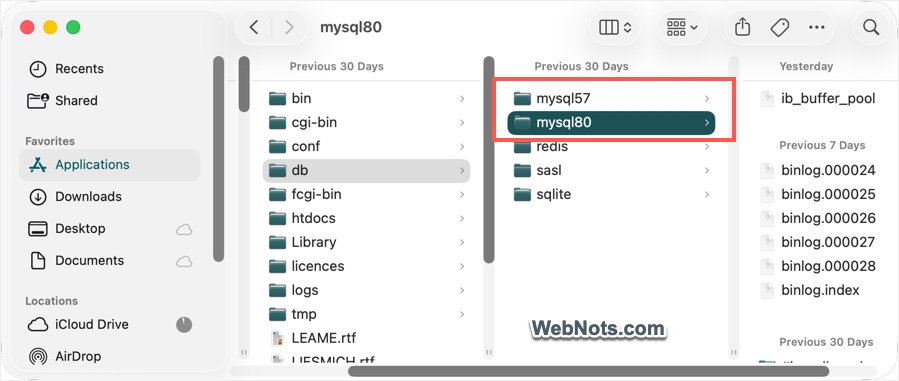Image resolution: width=899 pixels, height=381 pixels.
Task: Expand the sqlite folder chevron
Action: 707,195
